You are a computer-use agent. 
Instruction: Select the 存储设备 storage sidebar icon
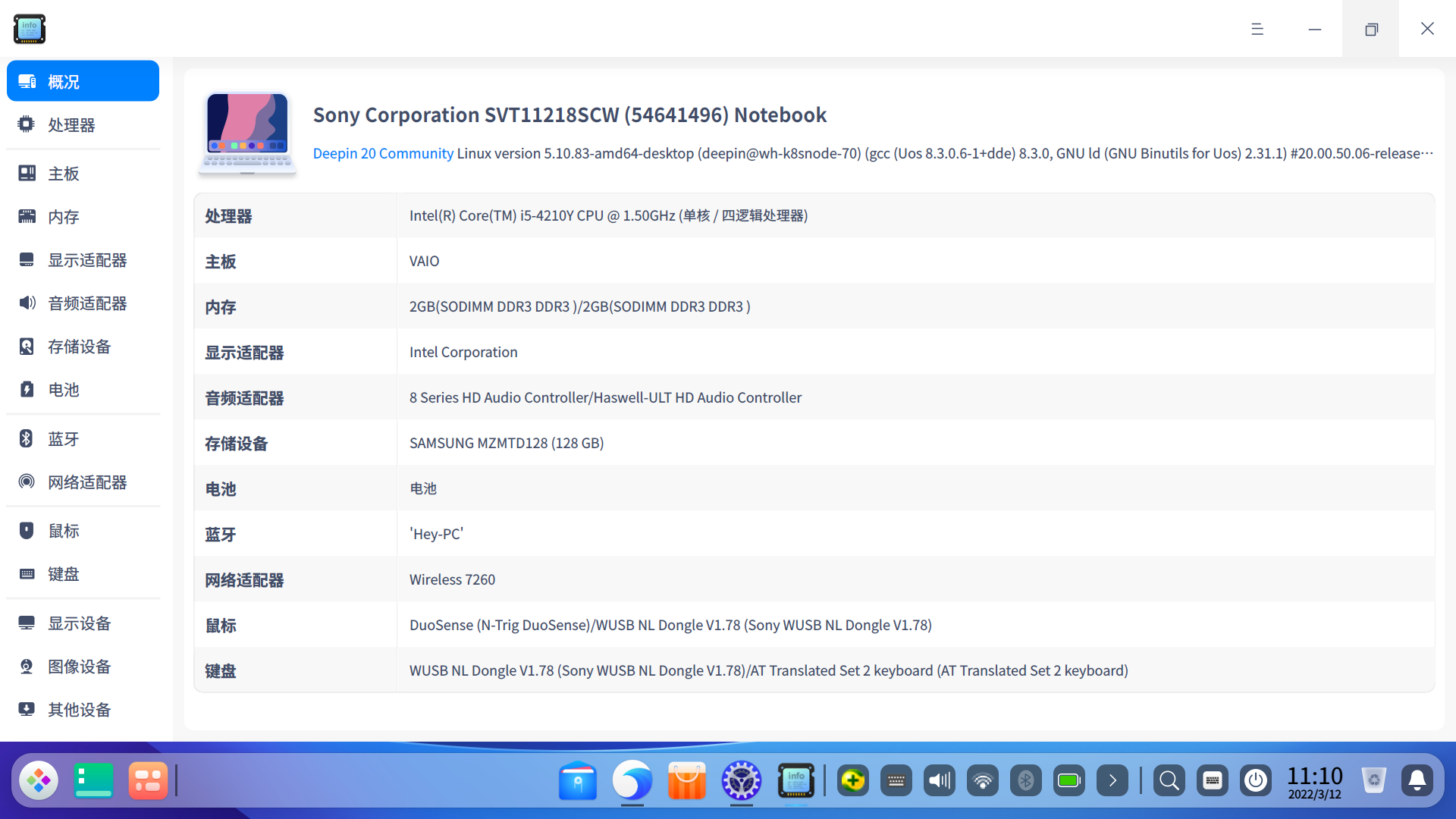click(27, 347)
